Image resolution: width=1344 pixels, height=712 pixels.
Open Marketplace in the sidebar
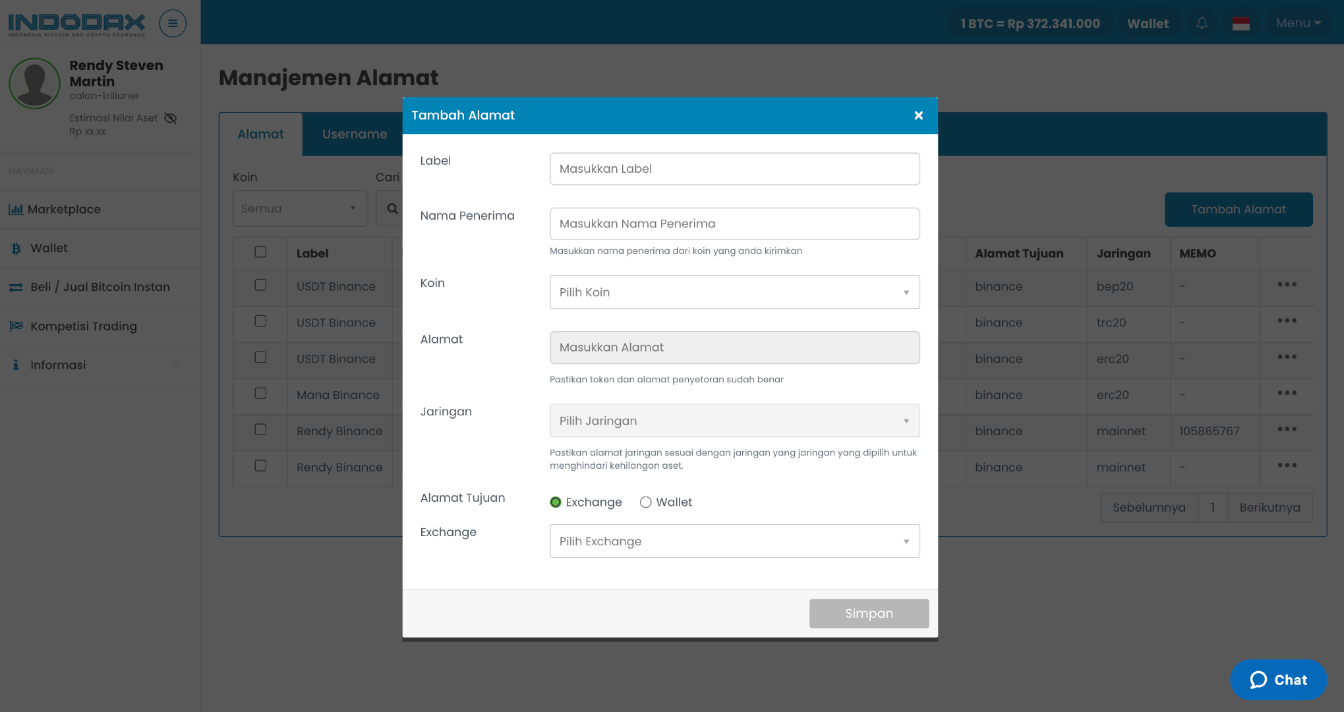(x=64, y=209)
